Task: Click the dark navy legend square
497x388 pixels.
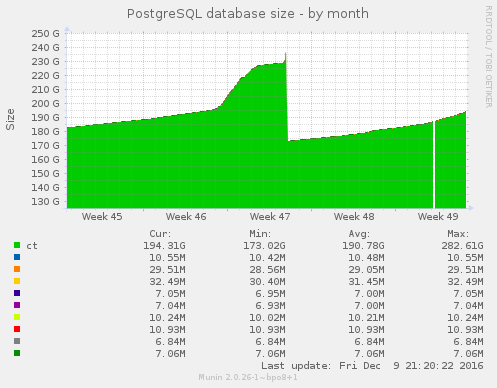Action: coord(17,293)
